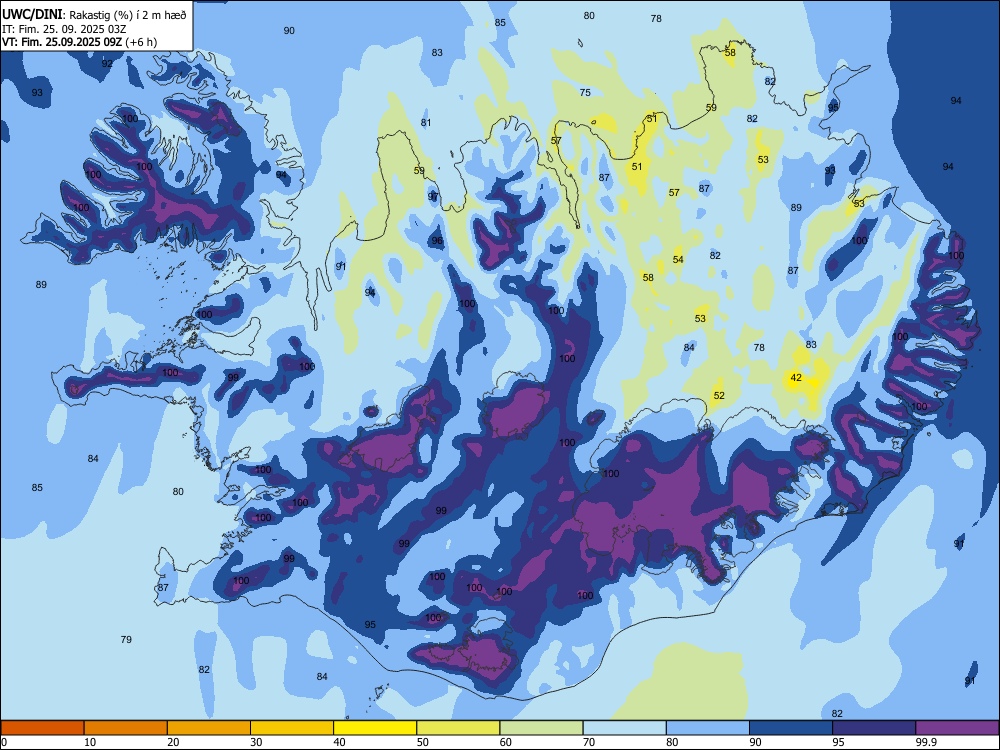Click the humidity value '81' on the map
The width and height of the screenshot is (1000, 750).
pyautogui.click(x=426, y=122)
